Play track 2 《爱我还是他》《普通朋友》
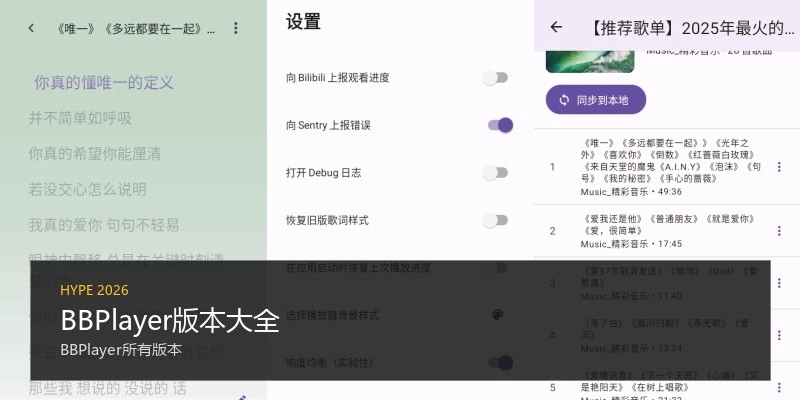Image resolution: width=800 pixels, height=400 pixels. point(667,231)
